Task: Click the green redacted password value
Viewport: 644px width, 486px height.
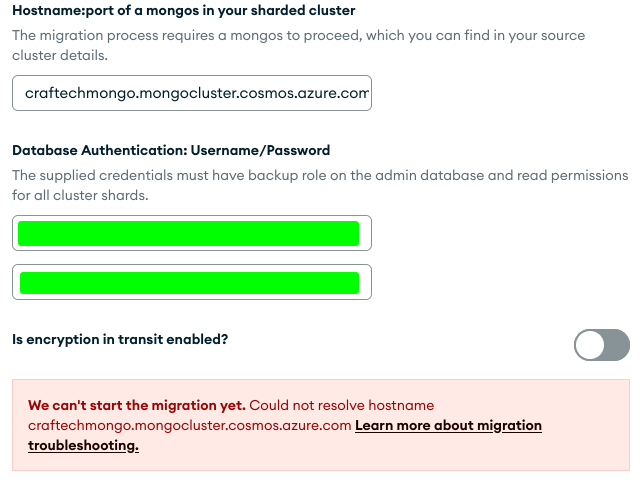Action: [x=188, y=282]
